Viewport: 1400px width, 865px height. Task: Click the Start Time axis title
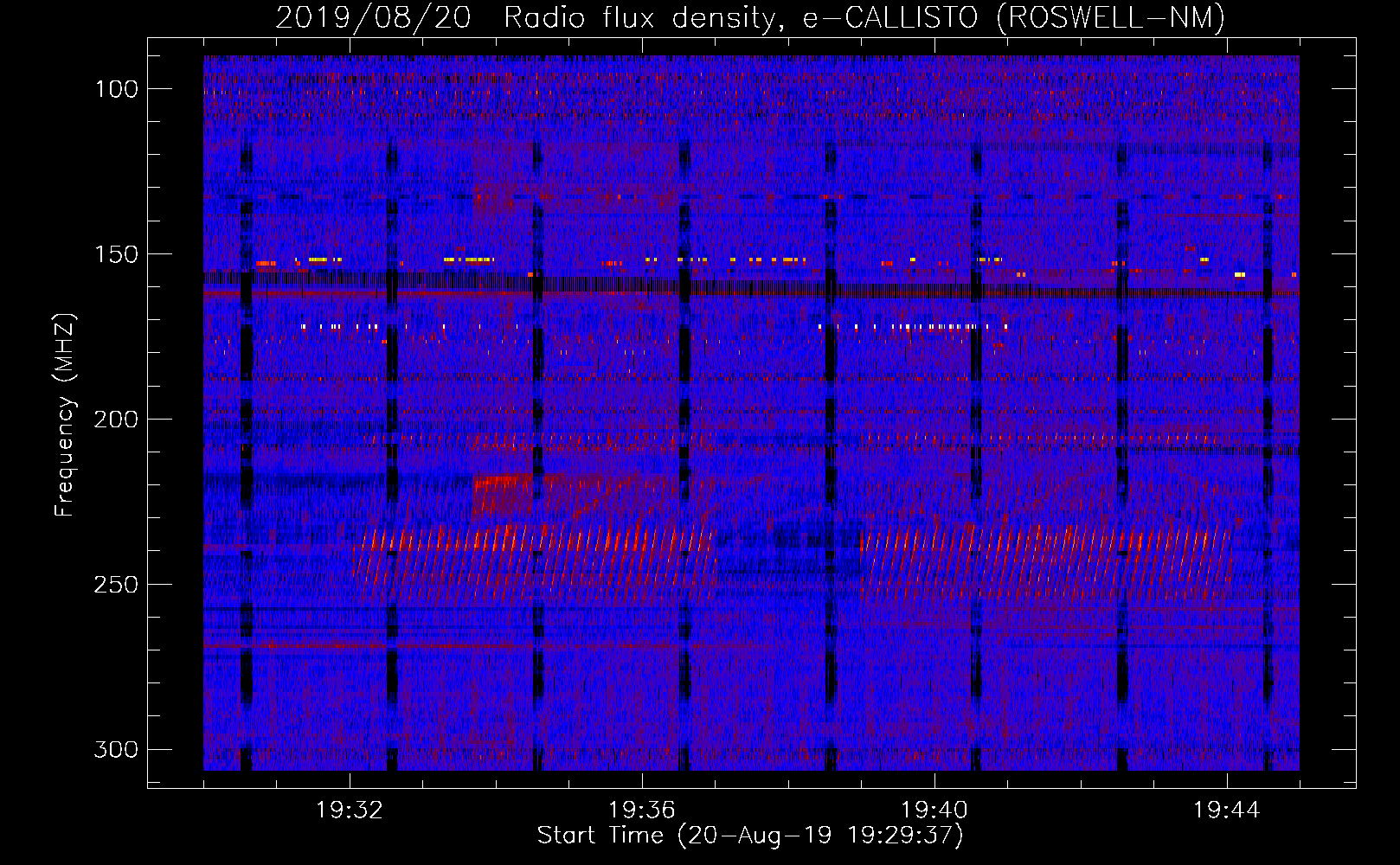click(x=750, y=836)
